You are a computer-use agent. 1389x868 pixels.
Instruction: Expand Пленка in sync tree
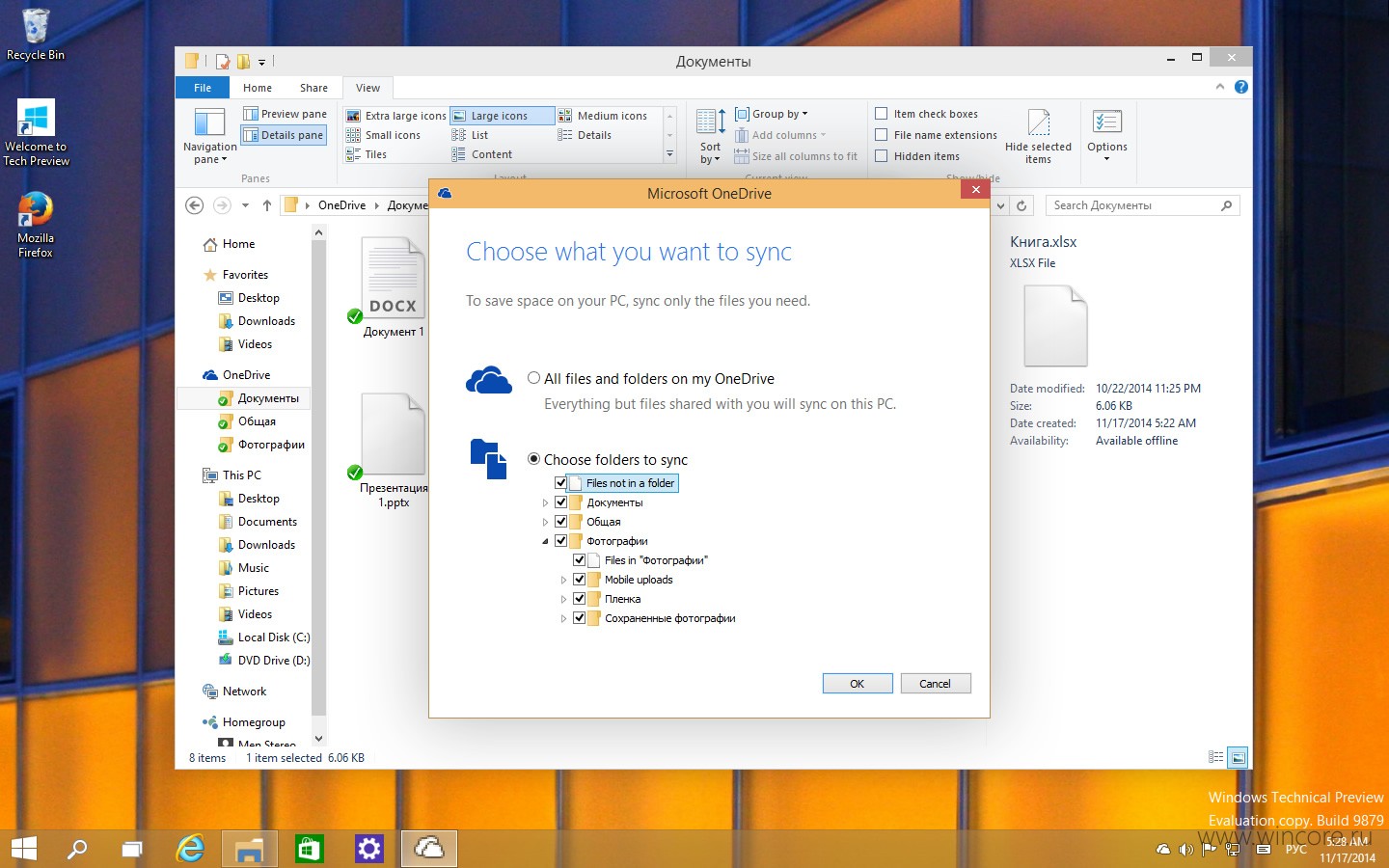point(563,599)
